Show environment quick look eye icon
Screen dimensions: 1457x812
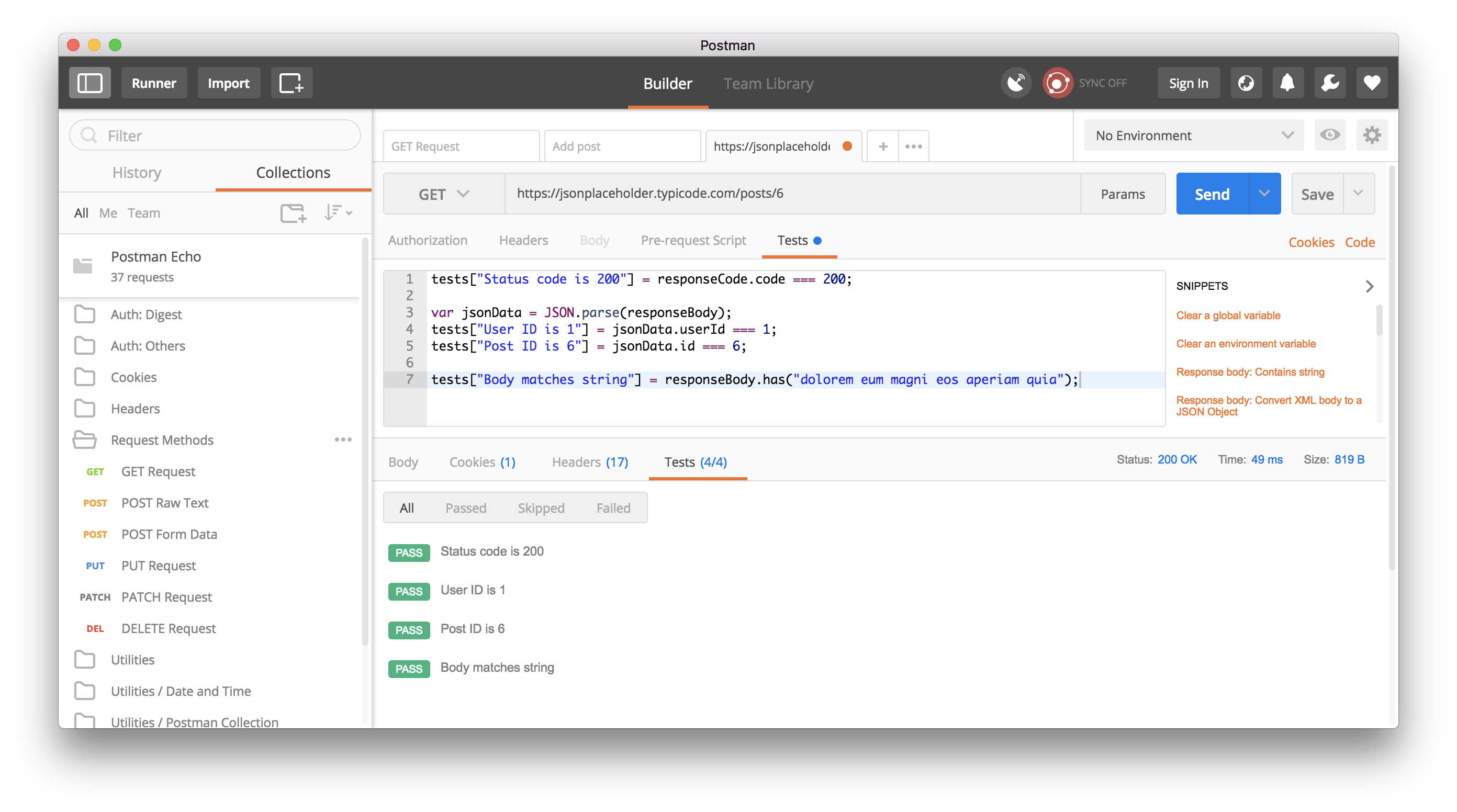coord(1330,135)
